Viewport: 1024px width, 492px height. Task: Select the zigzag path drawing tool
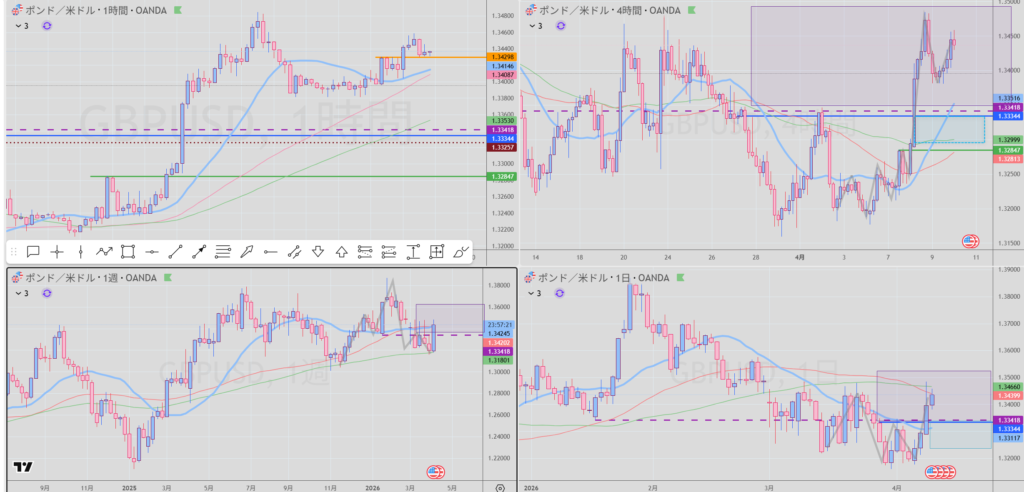[x=104, y=251]
